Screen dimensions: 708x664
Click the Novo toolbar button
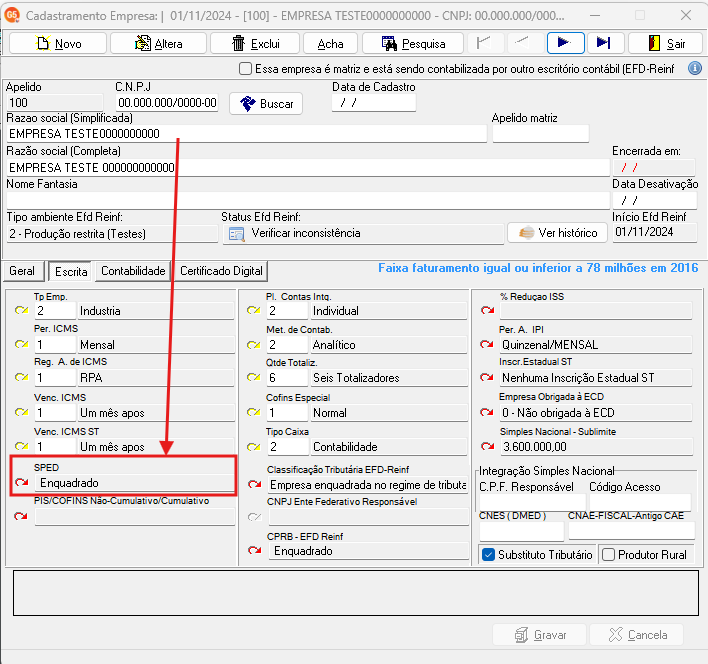(x=58, y=43)
